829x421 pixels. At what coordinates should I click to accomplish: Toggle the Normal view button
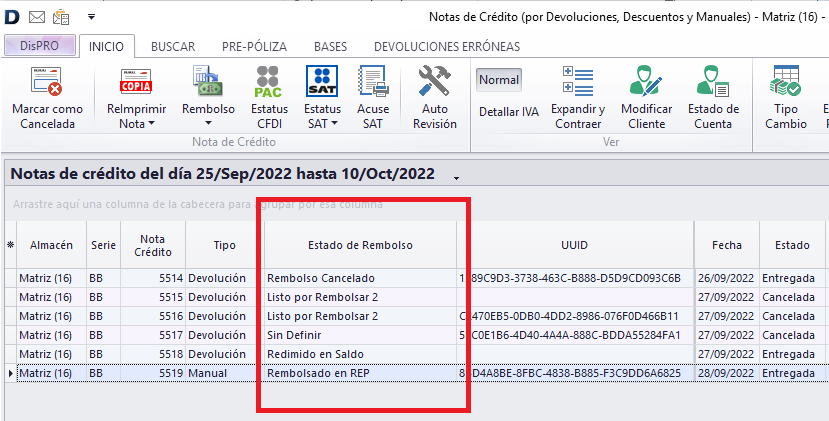(499, 80)
